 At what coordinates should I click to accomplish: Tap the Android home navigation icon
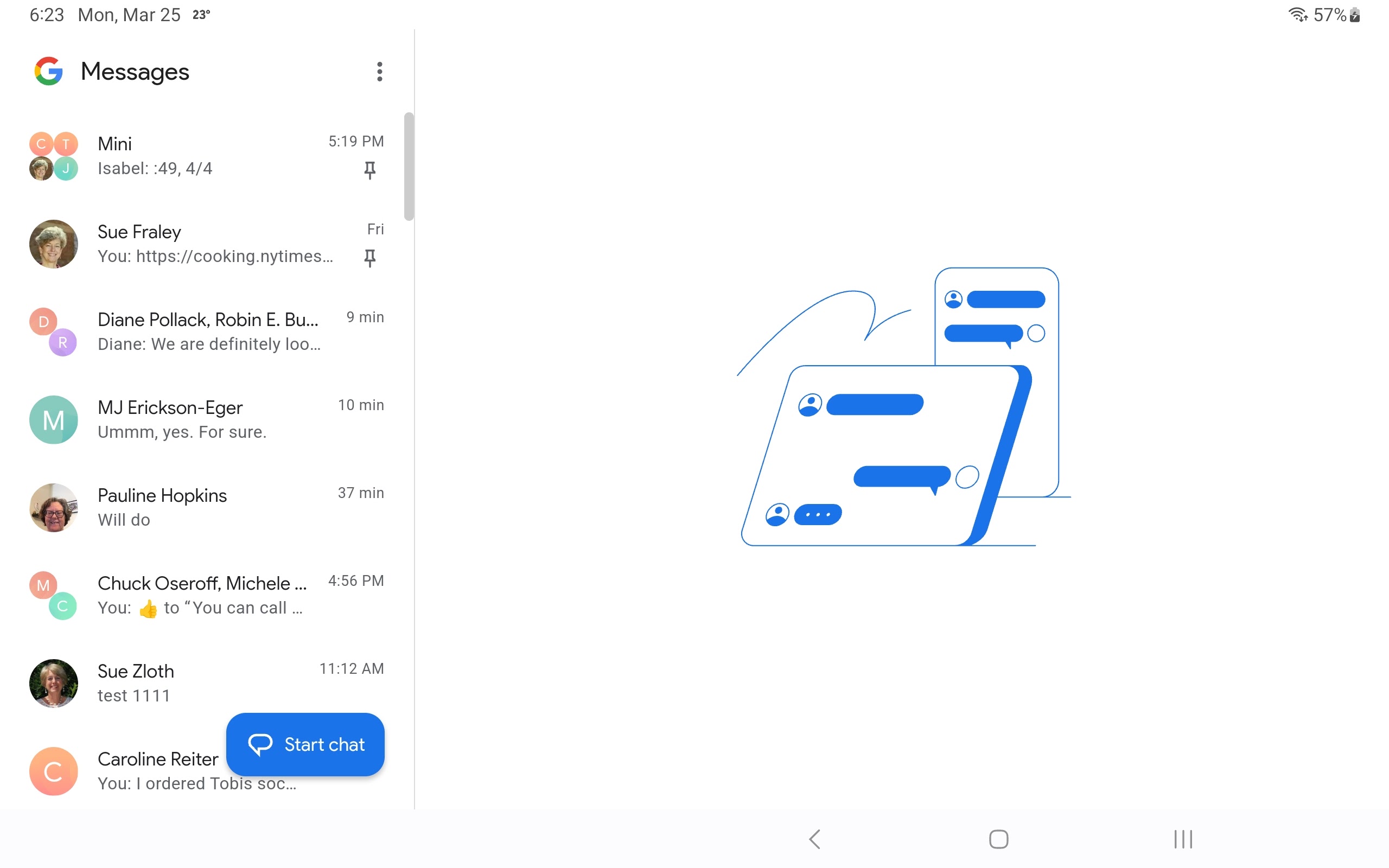point(998,839)
